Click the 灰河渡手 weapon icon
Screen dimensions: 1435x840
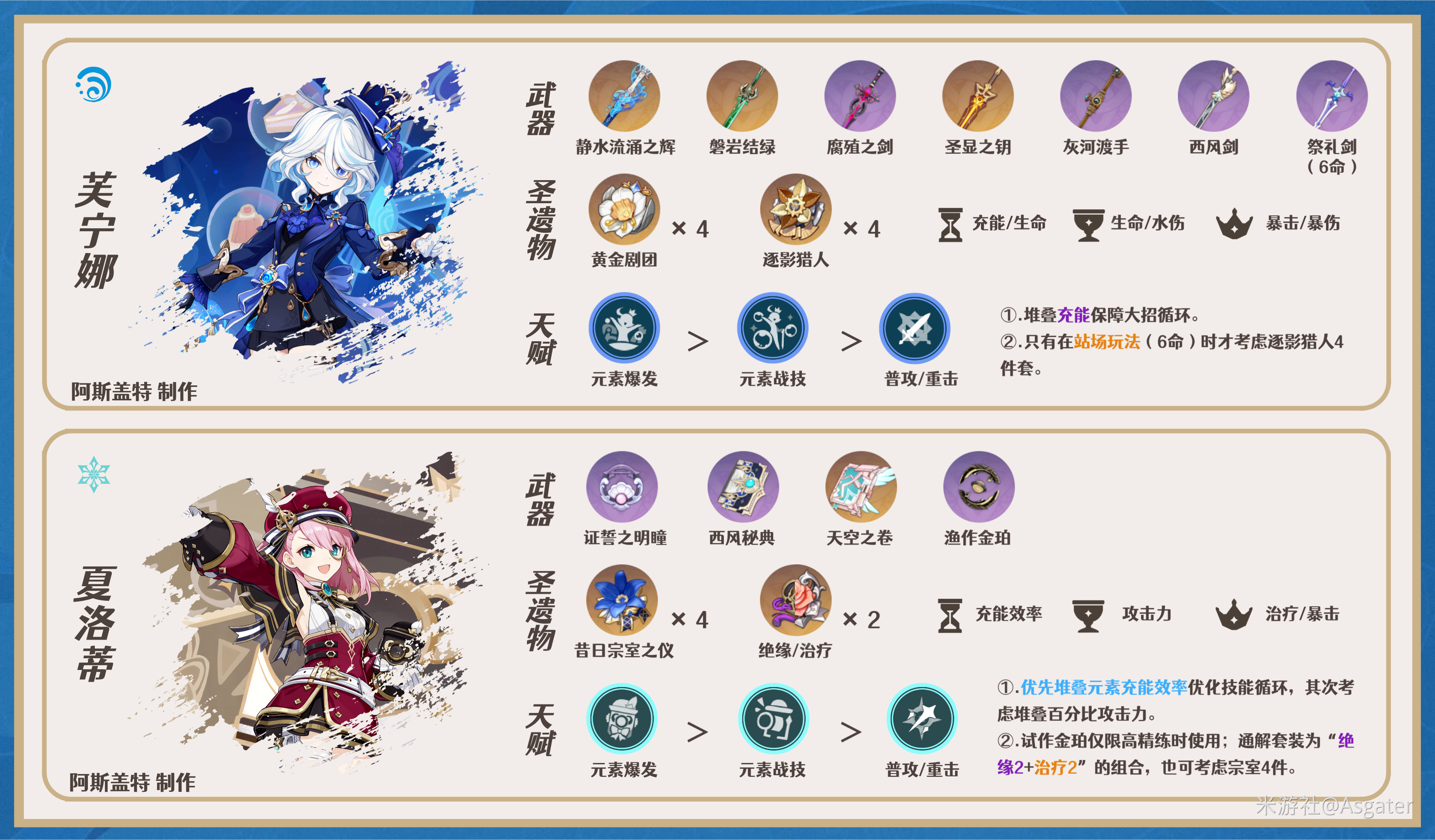click(1096, 96)
